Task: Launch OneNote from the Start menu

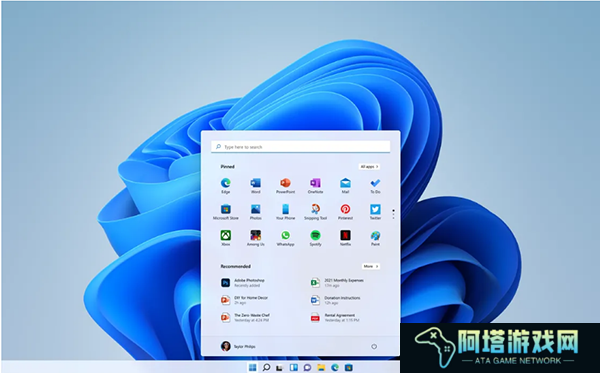Action: 315,186
